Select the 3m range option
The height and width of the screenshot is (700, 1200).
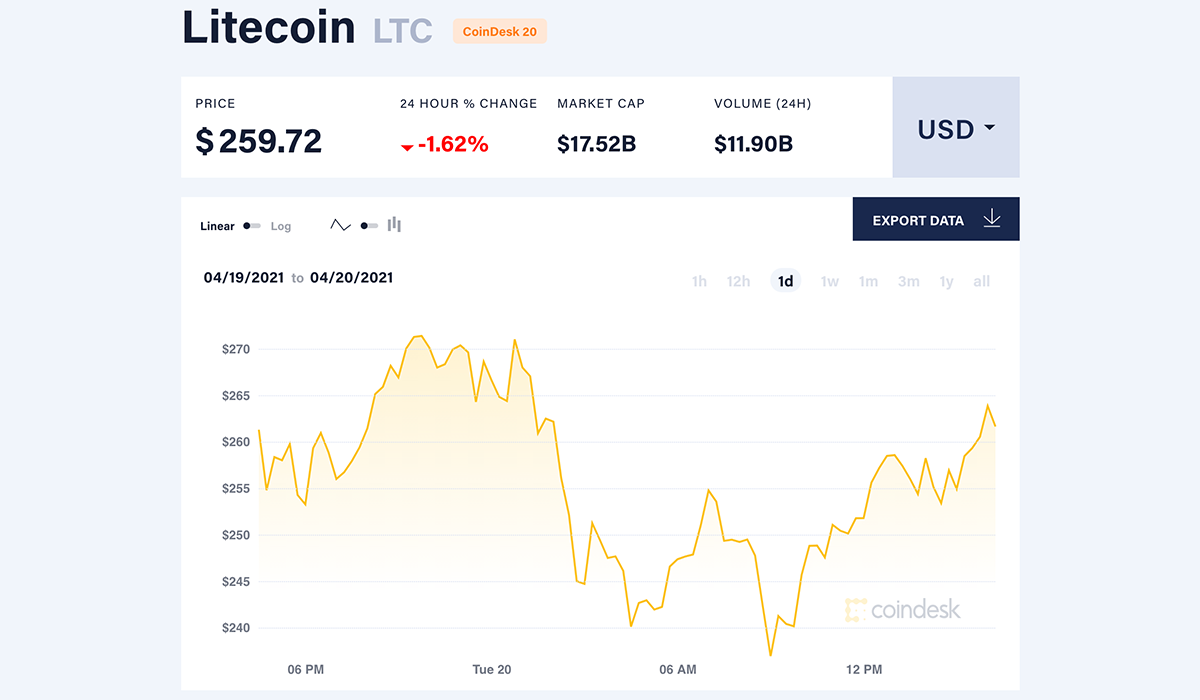click(908, 281)
